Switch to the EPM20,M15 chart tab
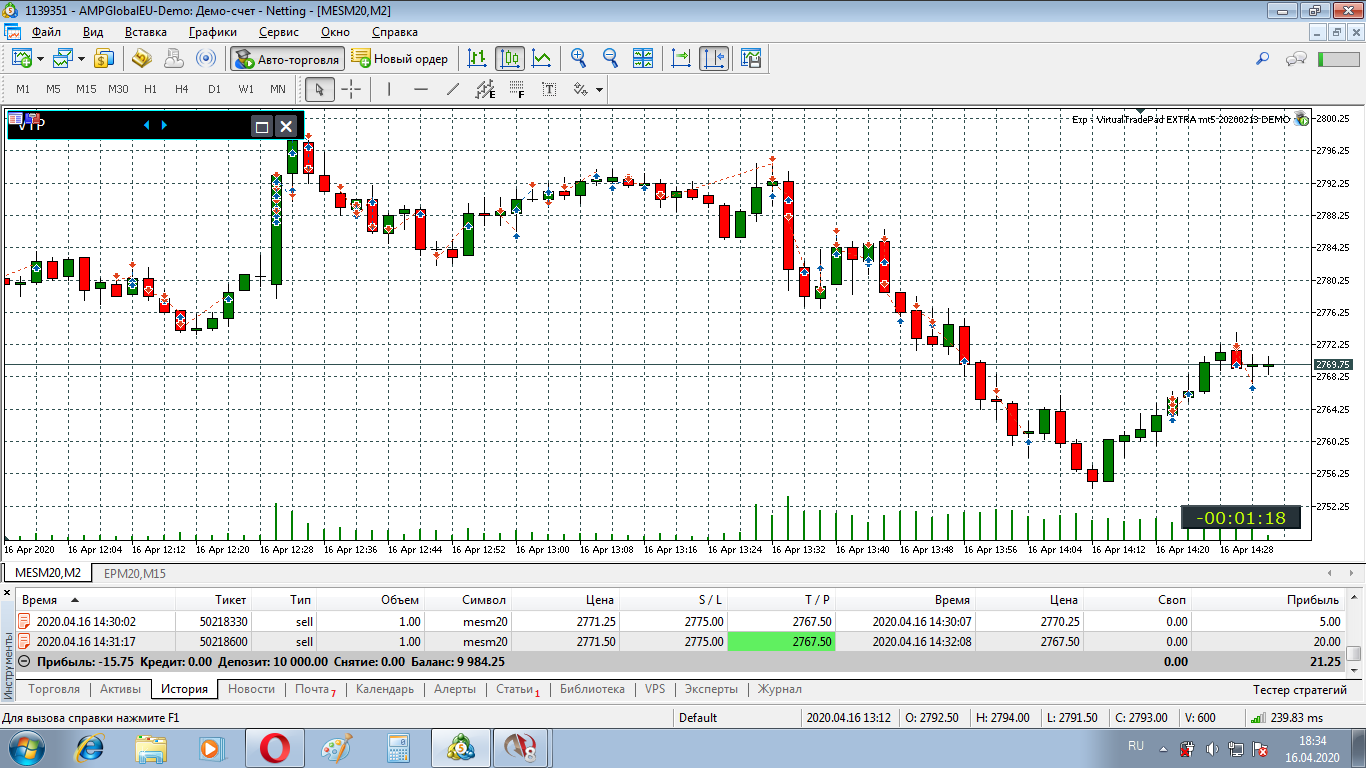Viewport: 1366px width, 768px height. pos(135,573)
